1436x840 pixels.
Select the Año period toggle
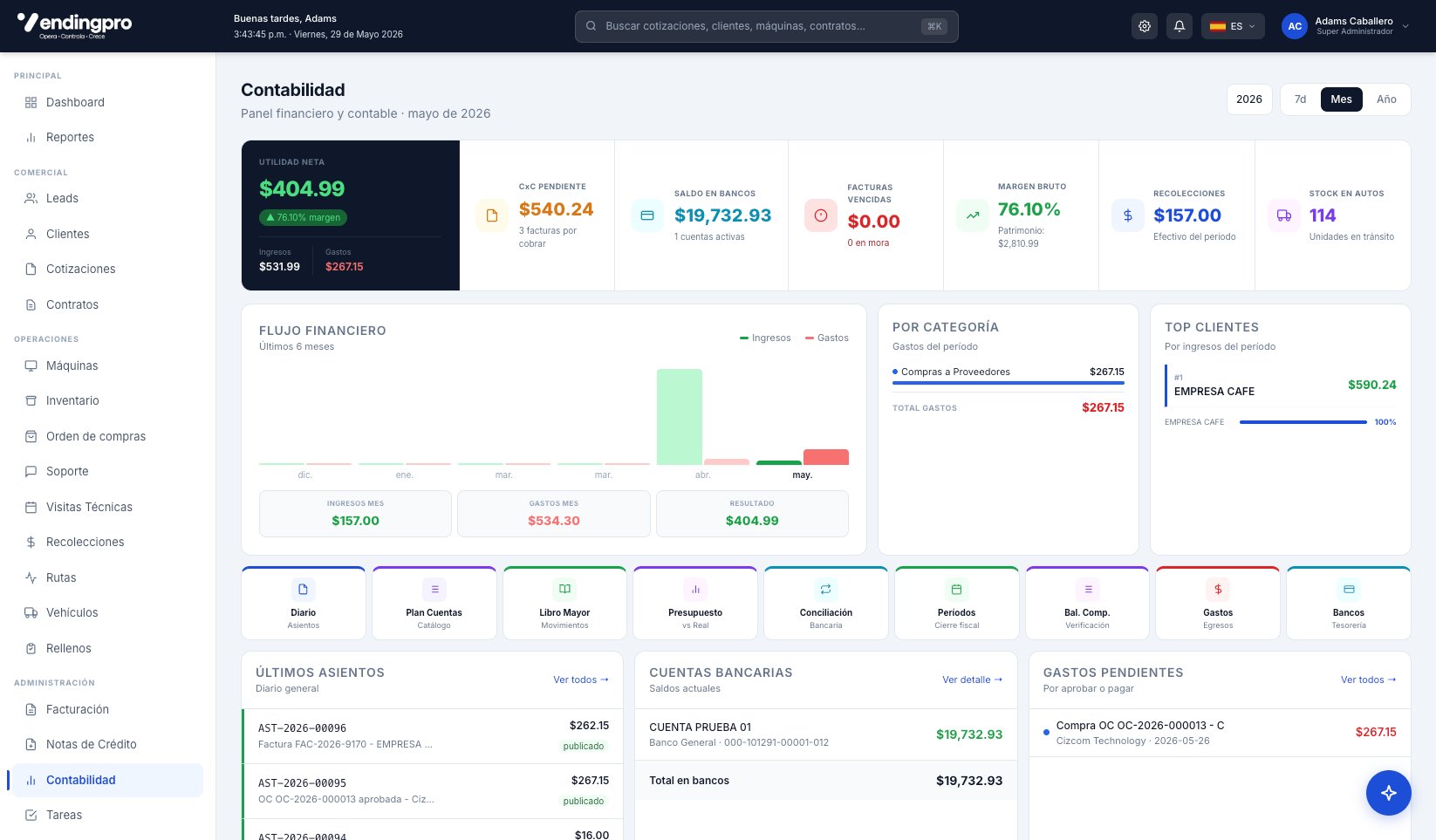[x=1386, y=99]
